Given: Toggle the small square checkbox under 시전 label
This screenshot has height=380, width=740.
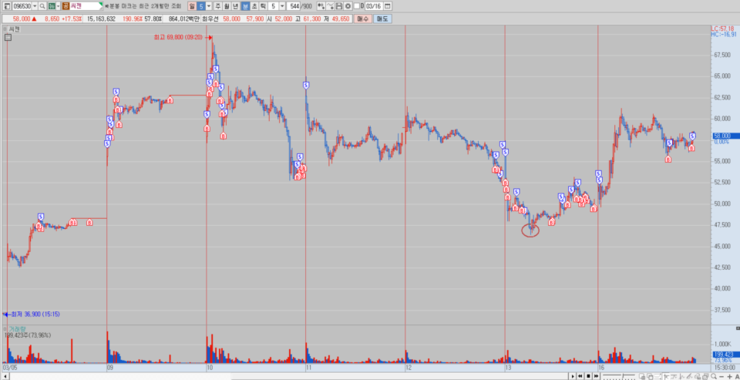Looking at the screenshot, I should [x=8, y=37].
